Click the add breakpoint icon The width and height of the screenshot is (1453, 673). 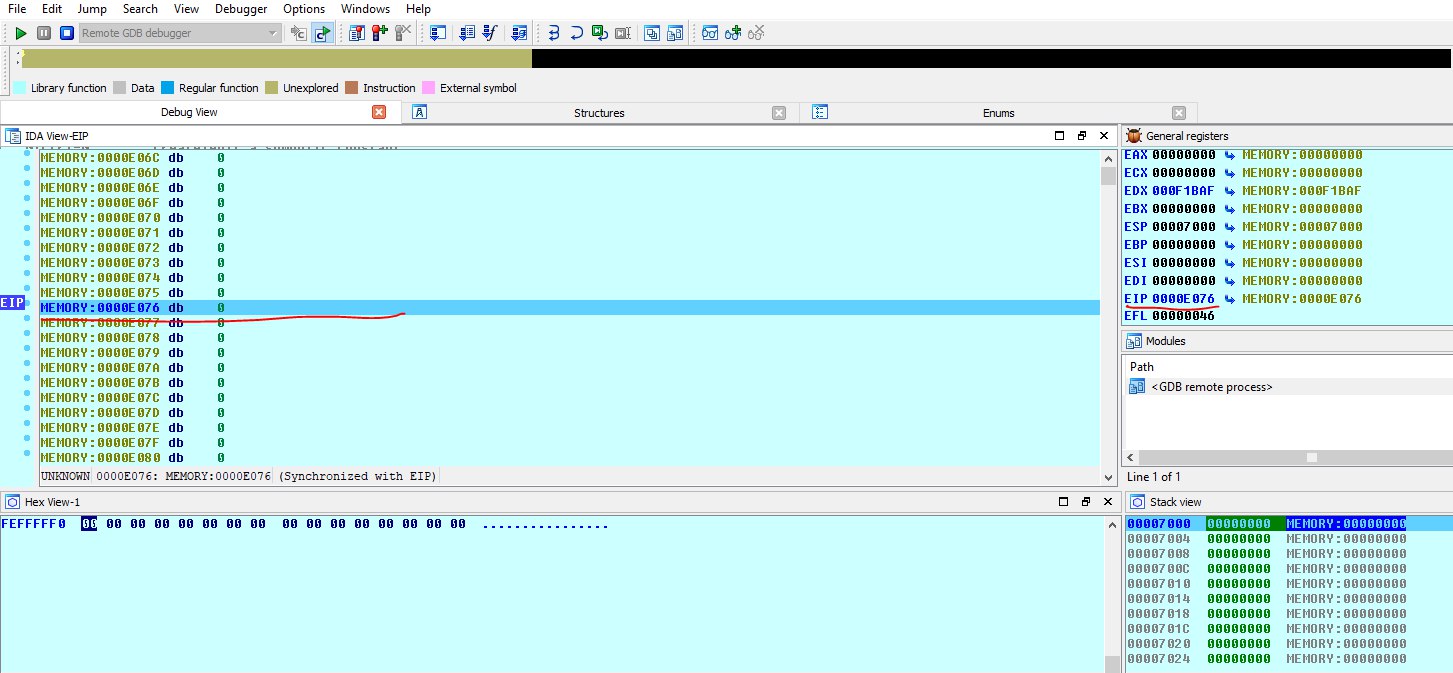point(379,33)
